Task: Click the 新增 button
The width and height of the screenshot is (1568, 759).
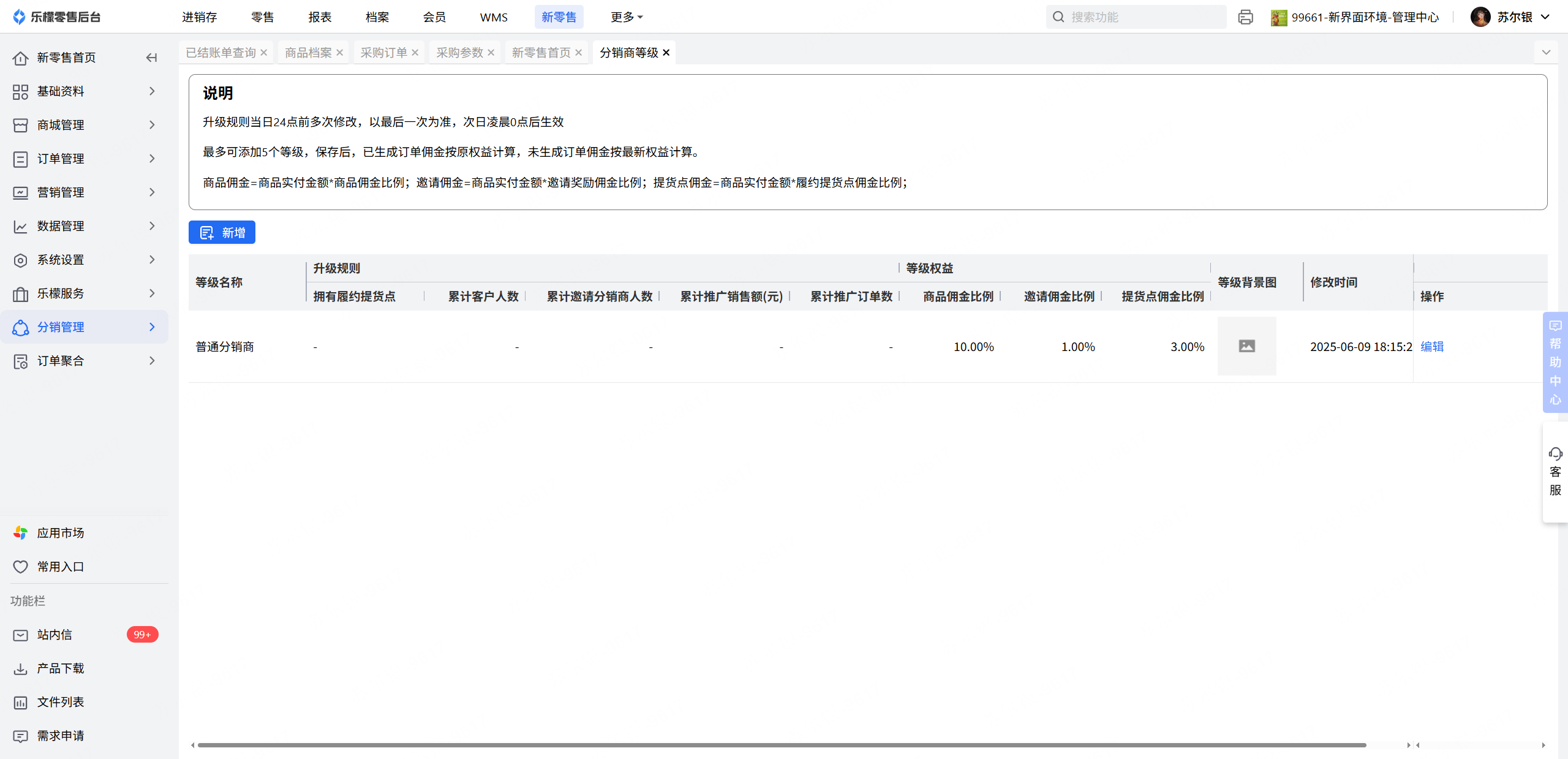Action: [222, 233]
